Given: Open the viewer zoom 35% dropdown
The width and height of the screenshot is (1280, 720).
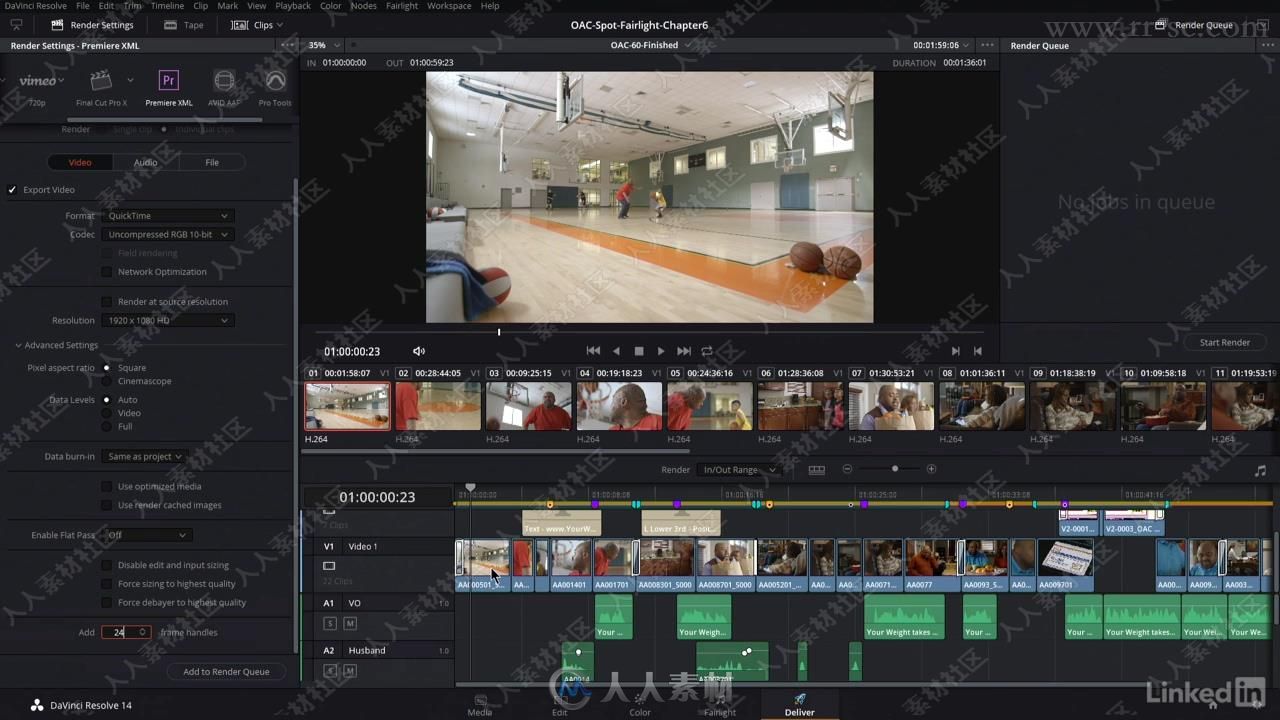Looking at the screenshot, I should (x=323, y=45).
